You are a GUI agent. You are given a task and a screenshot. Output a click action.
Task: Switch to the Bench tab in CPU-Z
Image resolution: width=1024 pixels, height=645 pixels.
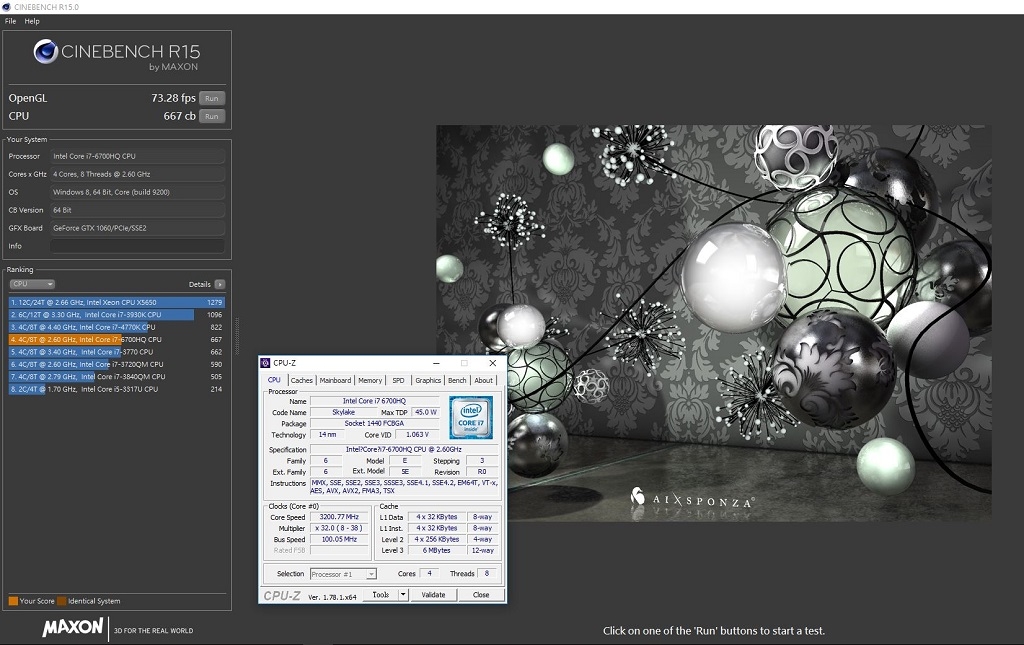[457, 380]
